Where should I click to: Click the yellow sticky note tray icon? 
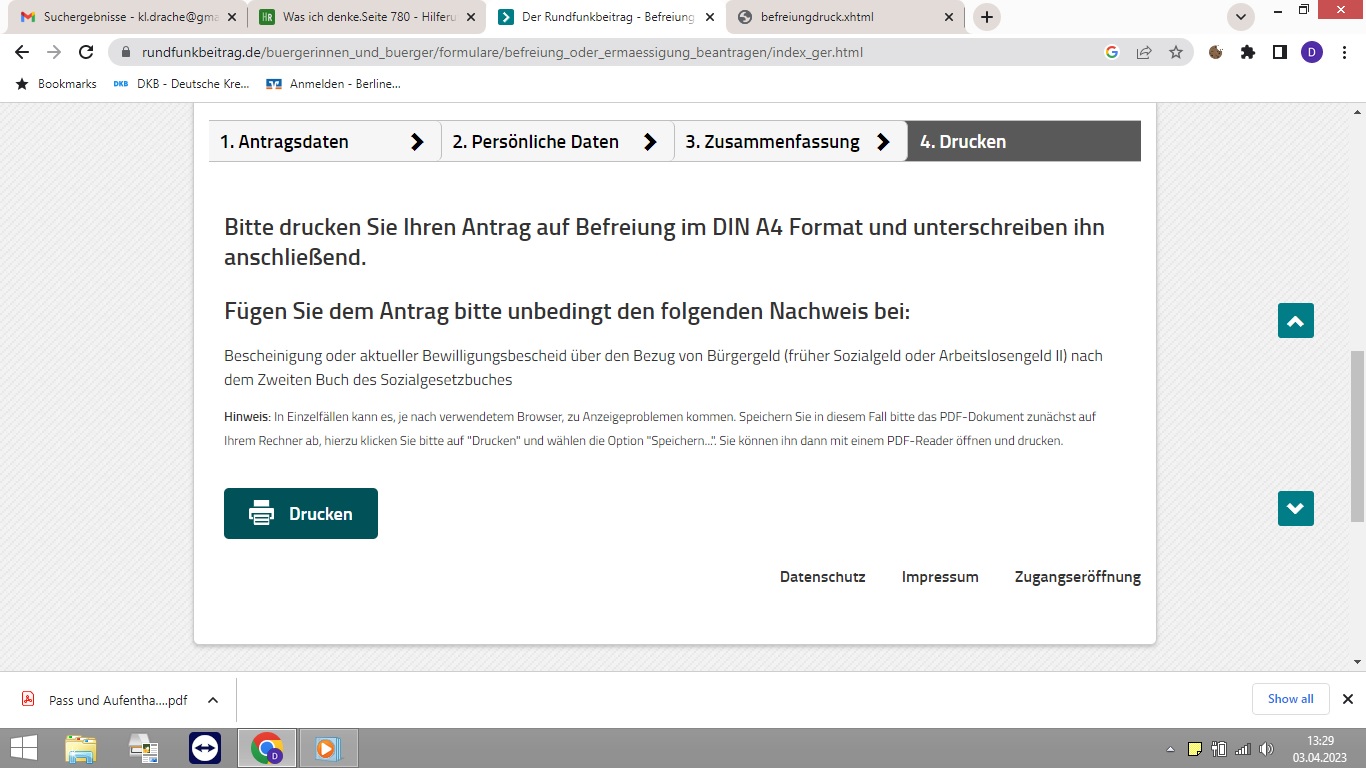point(1195,749)
